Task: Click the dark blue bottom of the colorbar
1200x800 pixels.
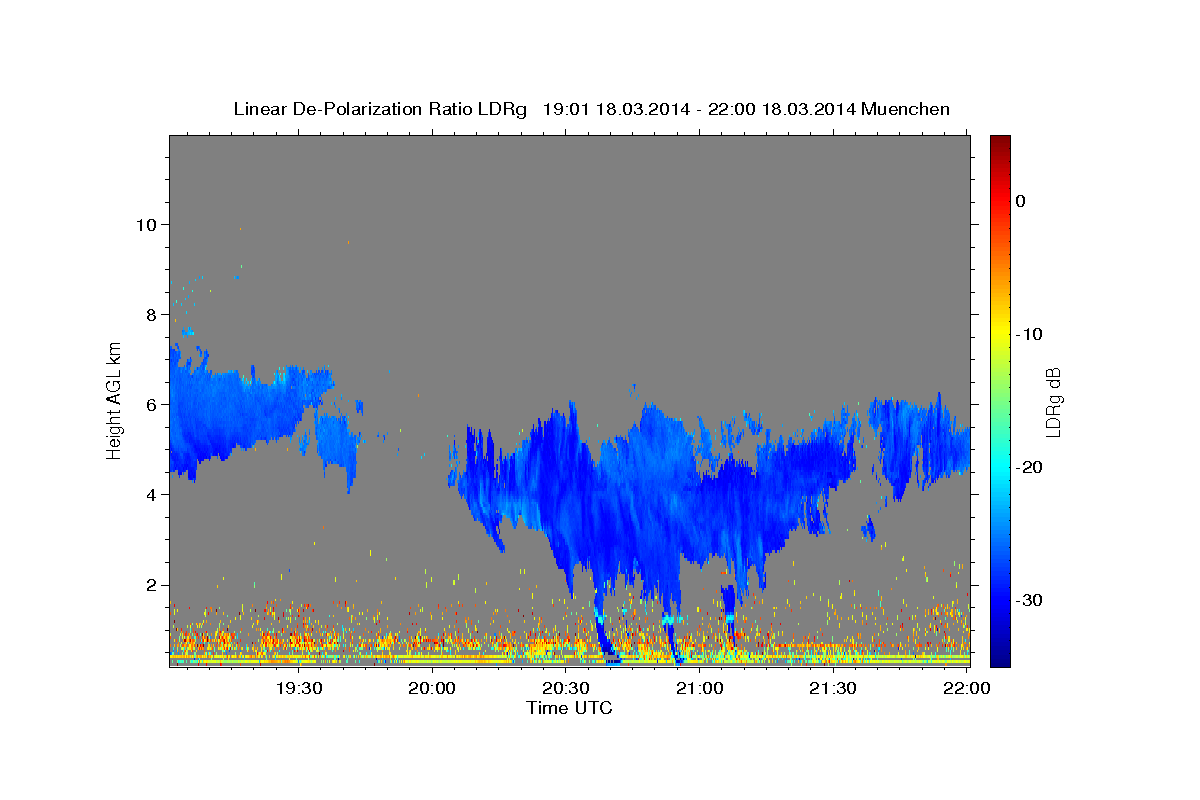Action: tap(1000, 658)
